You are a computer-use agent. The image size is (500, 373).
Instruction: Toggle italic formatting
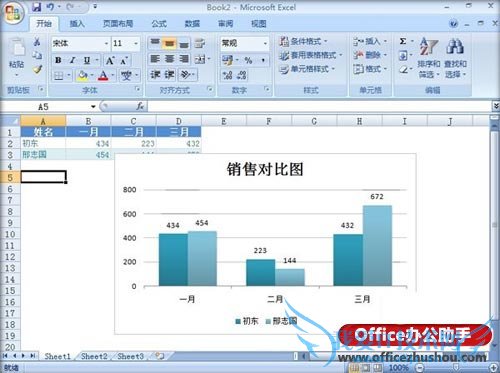click(x=72, y=60)
